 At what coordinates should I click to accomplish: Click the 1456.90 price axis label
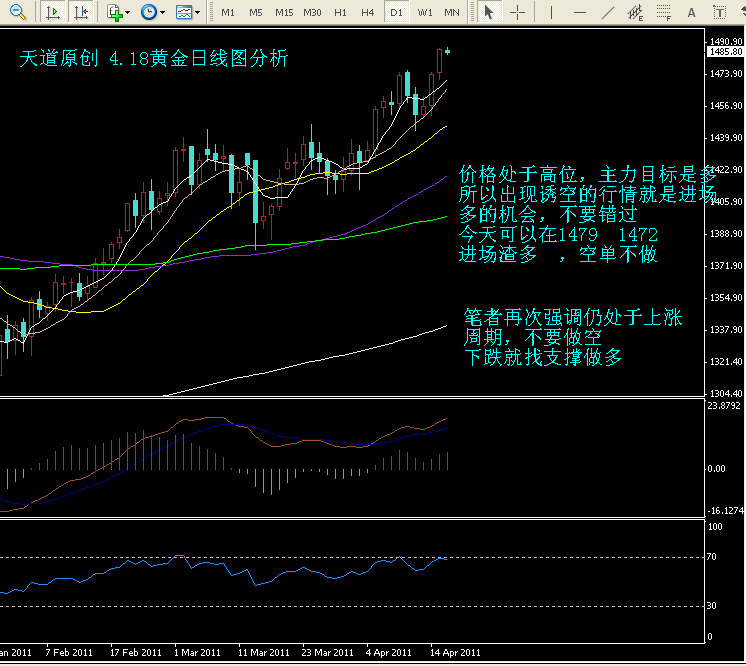pos(726,105)
